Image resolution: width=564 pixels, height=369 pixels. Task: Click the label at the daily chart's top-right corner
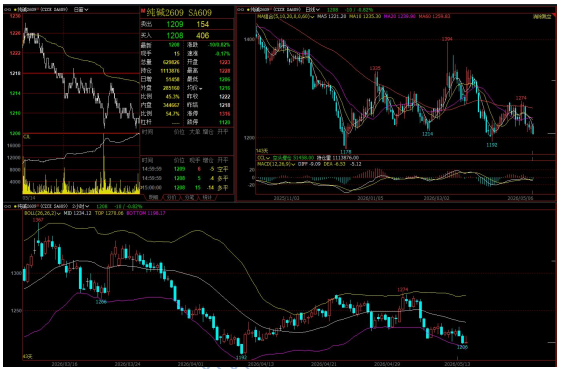[x=542, y=17]
